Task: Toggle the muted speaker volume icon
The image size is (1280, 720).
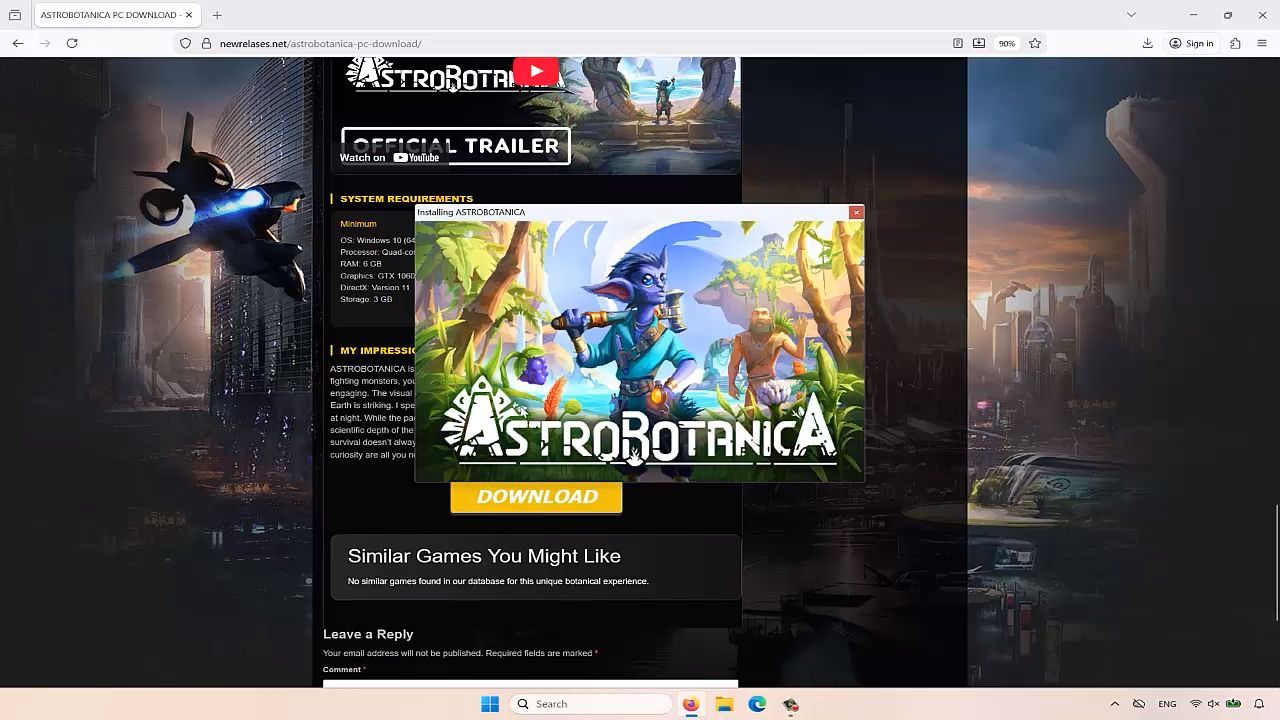Action: pyautogui.click(x=1213, y=704)
